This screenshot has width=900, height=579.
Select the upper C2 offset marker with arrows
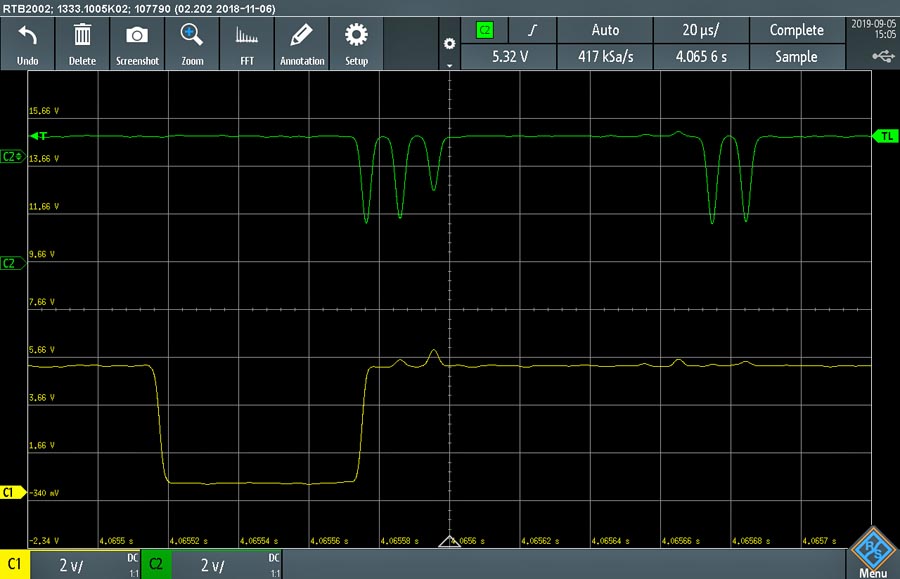tap(13, 157)
